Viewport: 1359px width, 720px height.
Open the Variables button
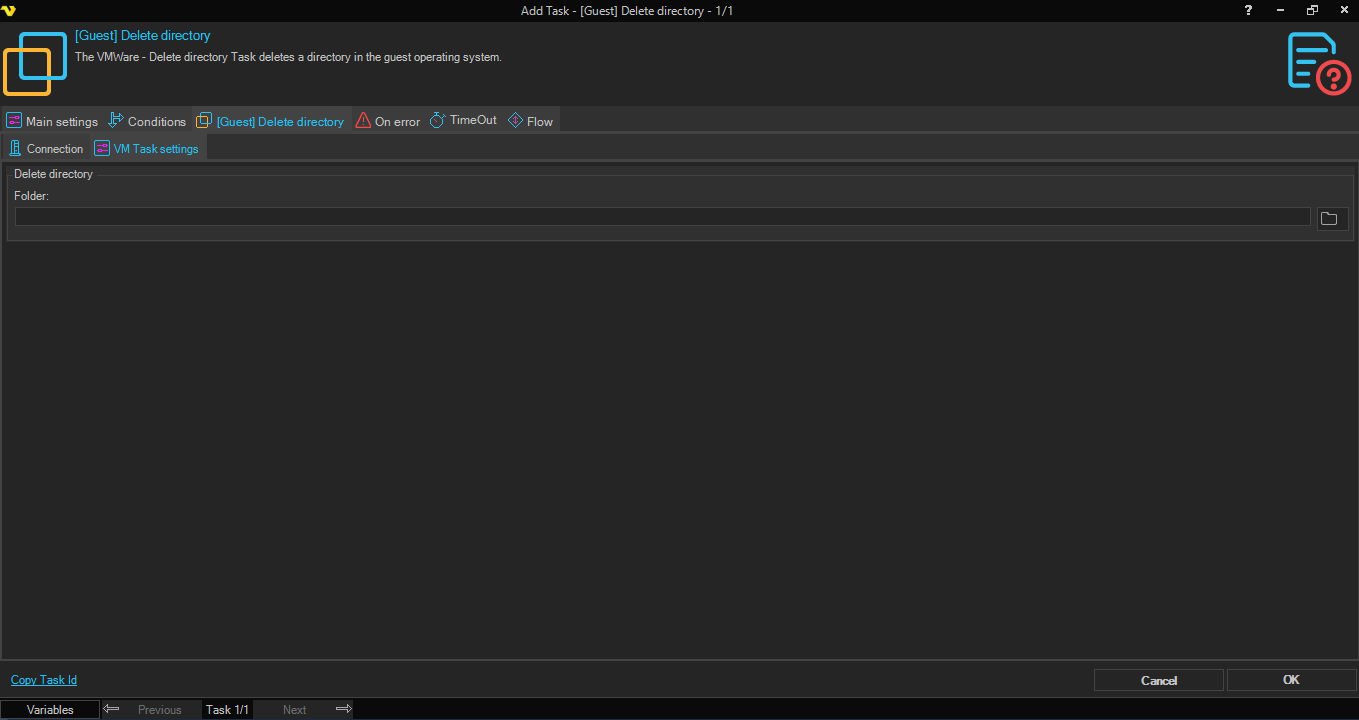pyautogui.click(x=50, y=709)
